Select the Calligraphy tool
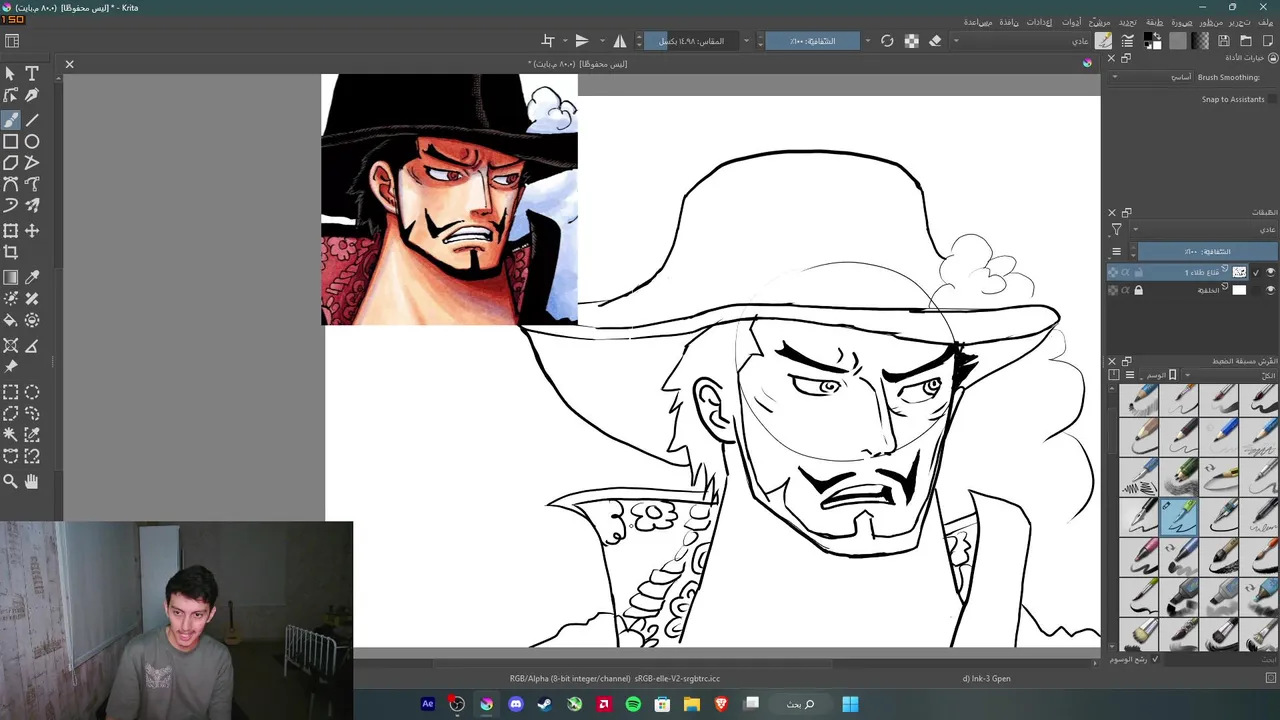The width and height of the screenshot is (1280, 720). [32, 96]
